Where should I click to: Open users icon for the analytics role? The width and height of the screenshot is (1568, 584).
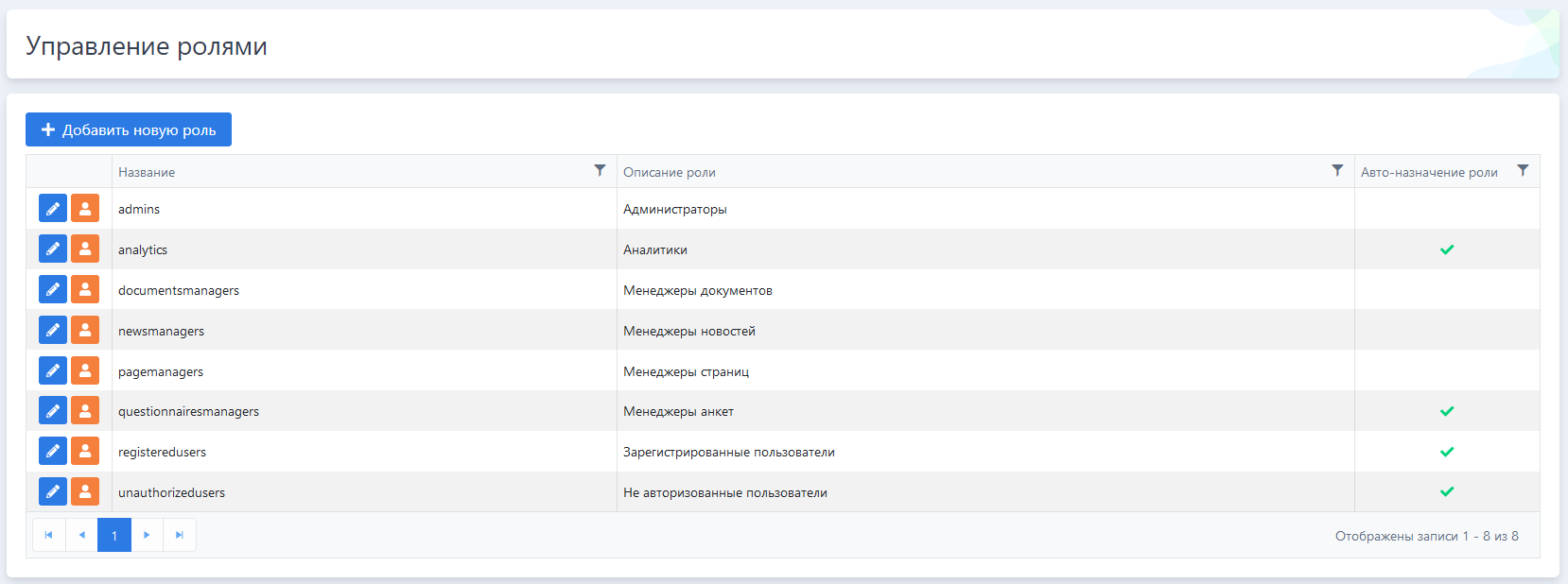[85, 249]
